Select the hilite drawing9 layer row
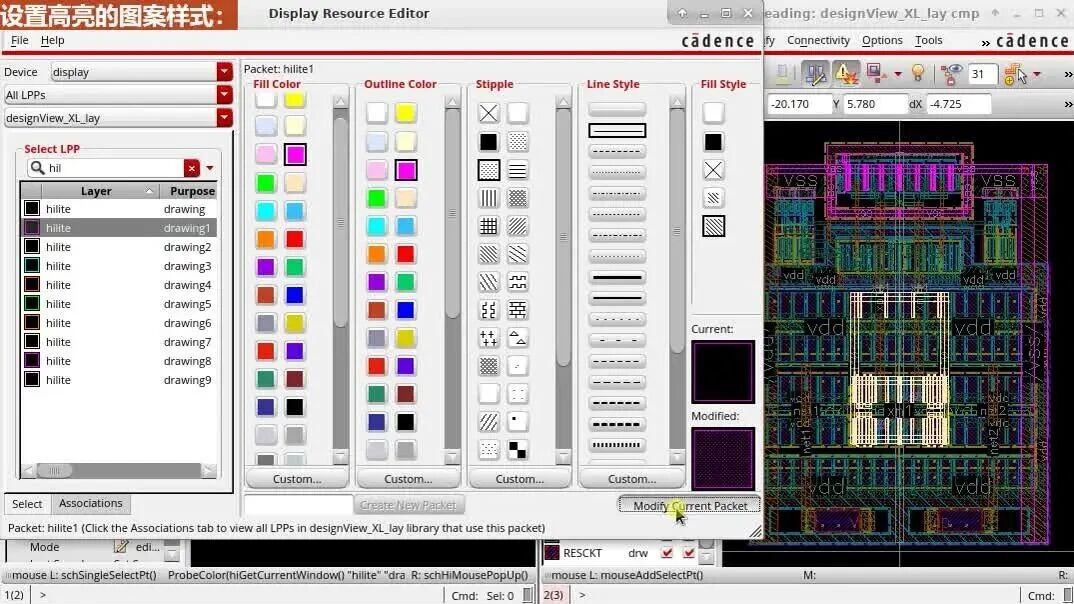Viewport: 1074px width, 604px height. coord(118,380)
